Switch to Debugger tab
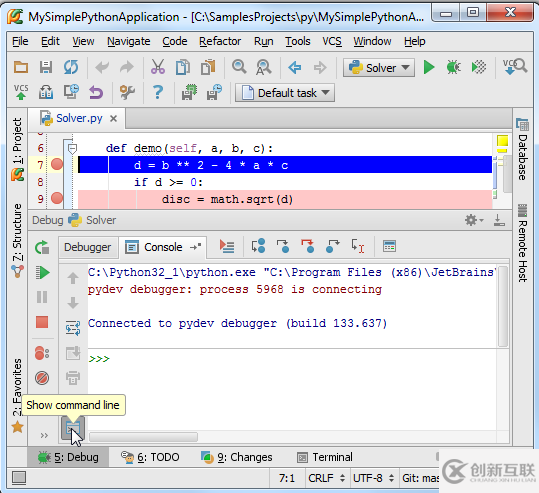The width and height of the screenshot is (539, 493). pos(88,247)
